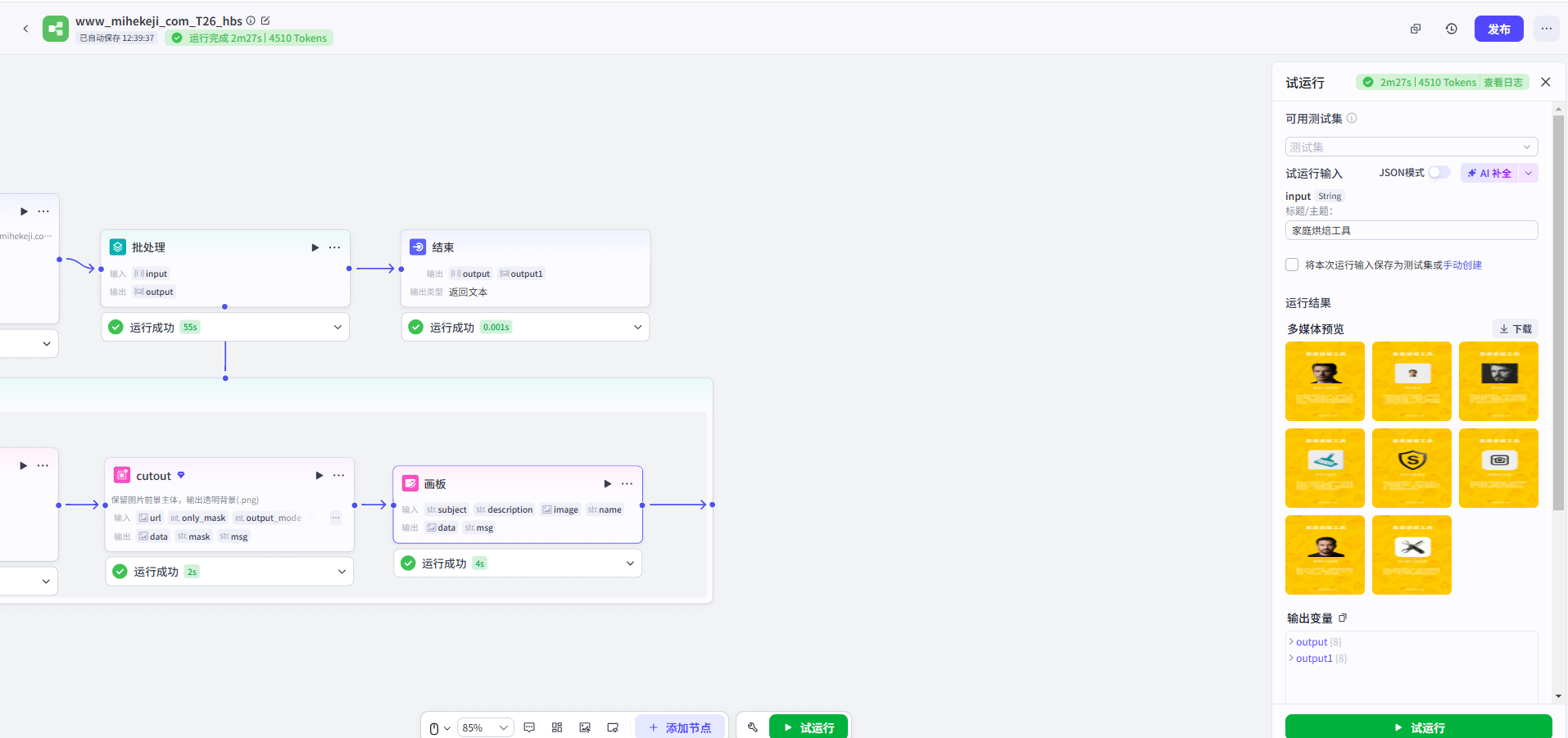Image resolution: width=1568 pixels, height=738 pixels.
Task: Open the 85% zoom level dropdown
Action: pos(485,727)
